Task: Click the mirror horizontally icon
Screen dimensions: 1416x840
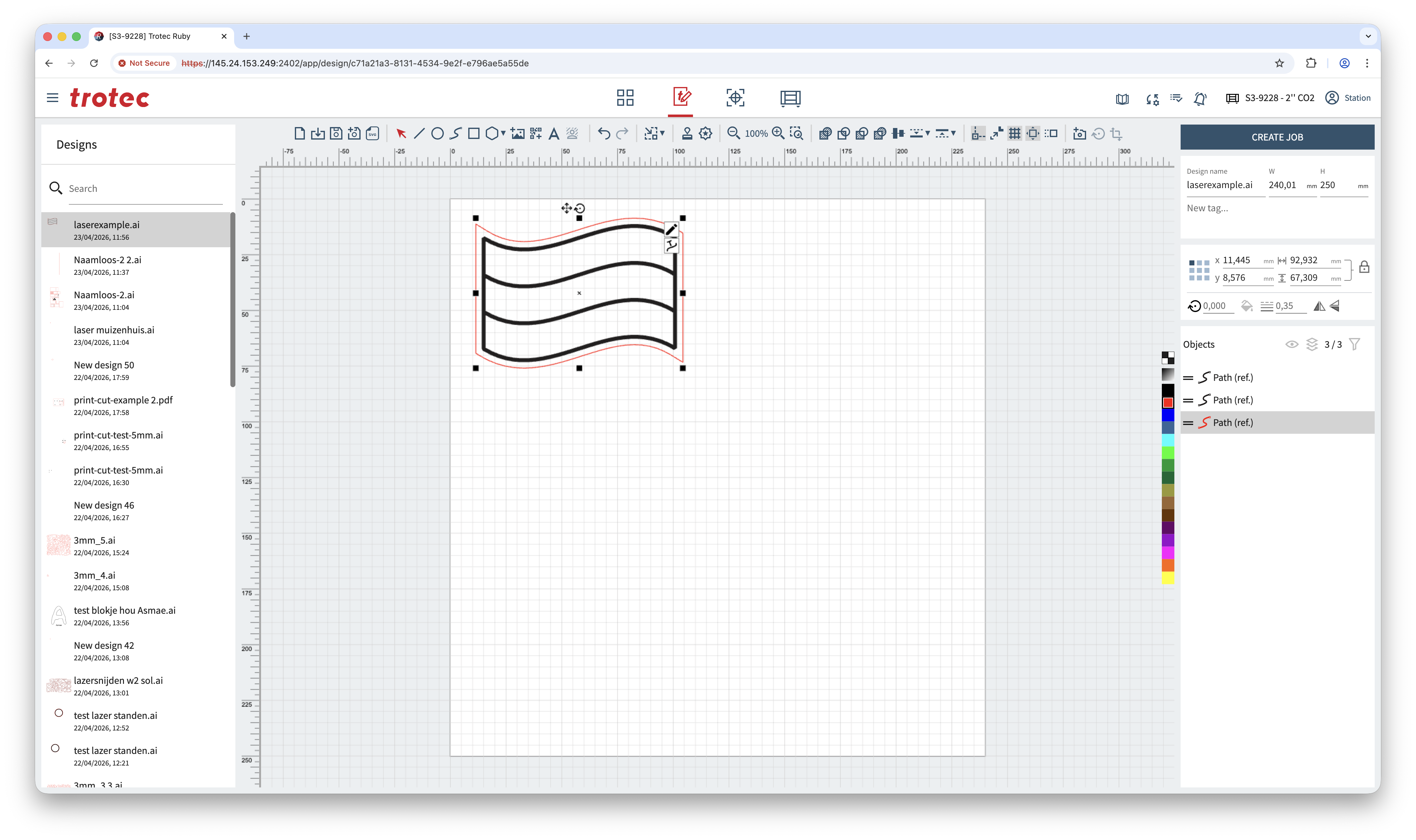Action: (1319, 306)
